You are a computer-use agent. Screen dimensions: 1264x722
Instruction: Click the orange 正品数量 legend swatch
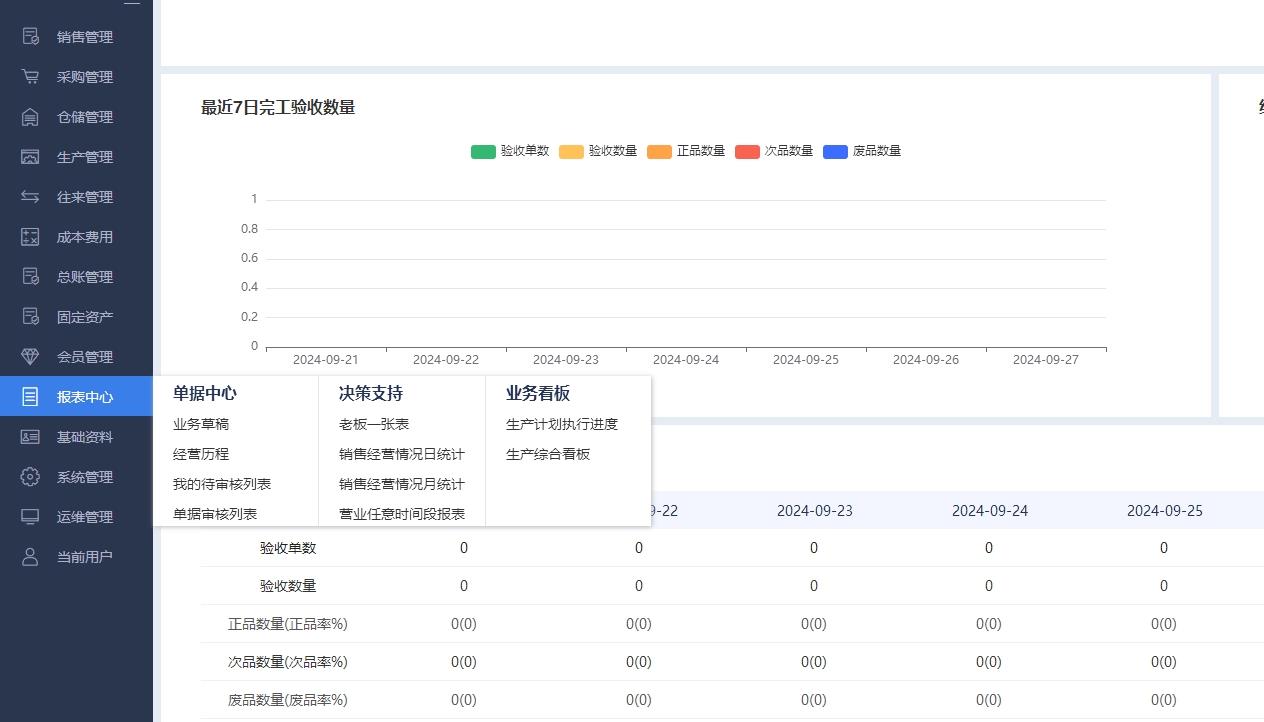tap(659, 152)
